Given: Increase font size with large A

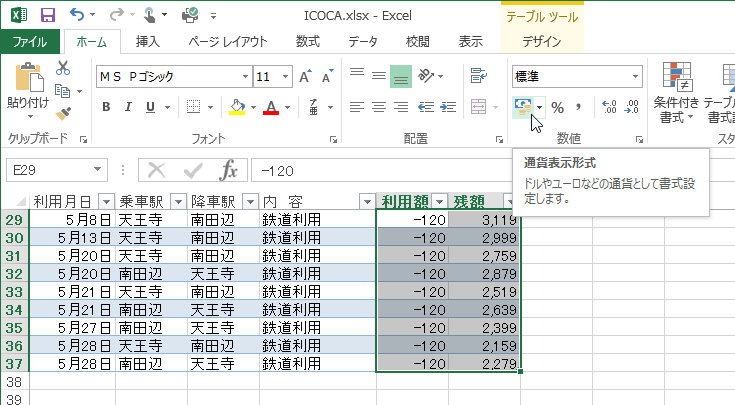Looking at the screenshot, I should [305, 76].
